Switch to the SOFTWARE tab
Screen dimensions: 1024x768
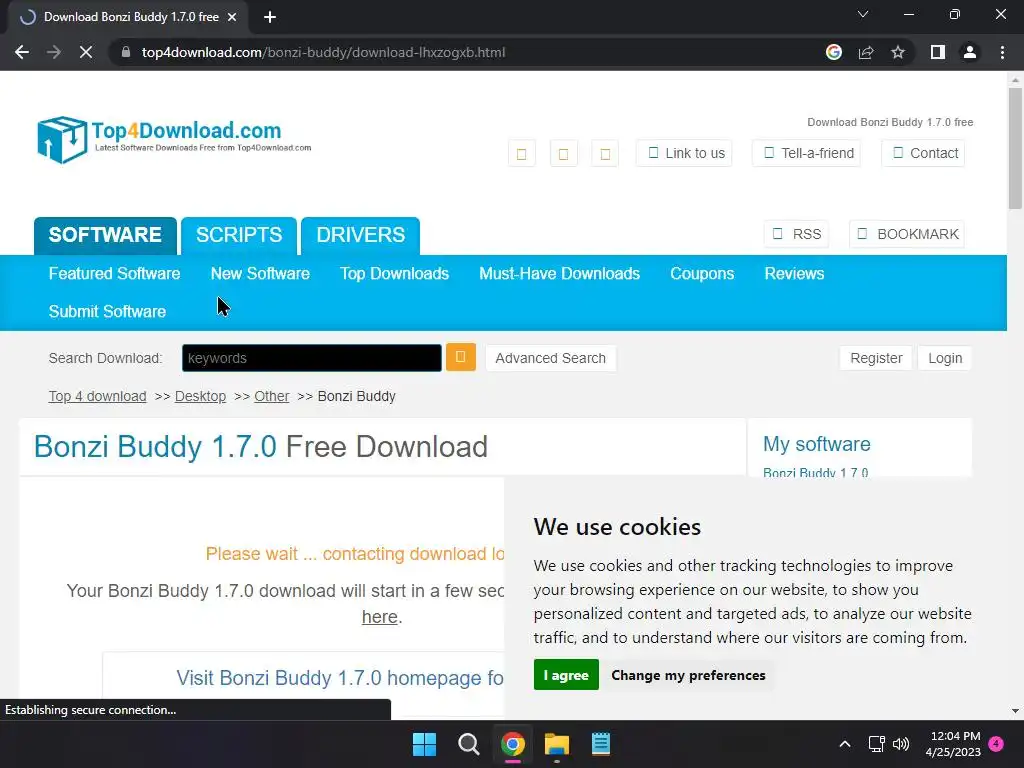(x=105, y=235)
